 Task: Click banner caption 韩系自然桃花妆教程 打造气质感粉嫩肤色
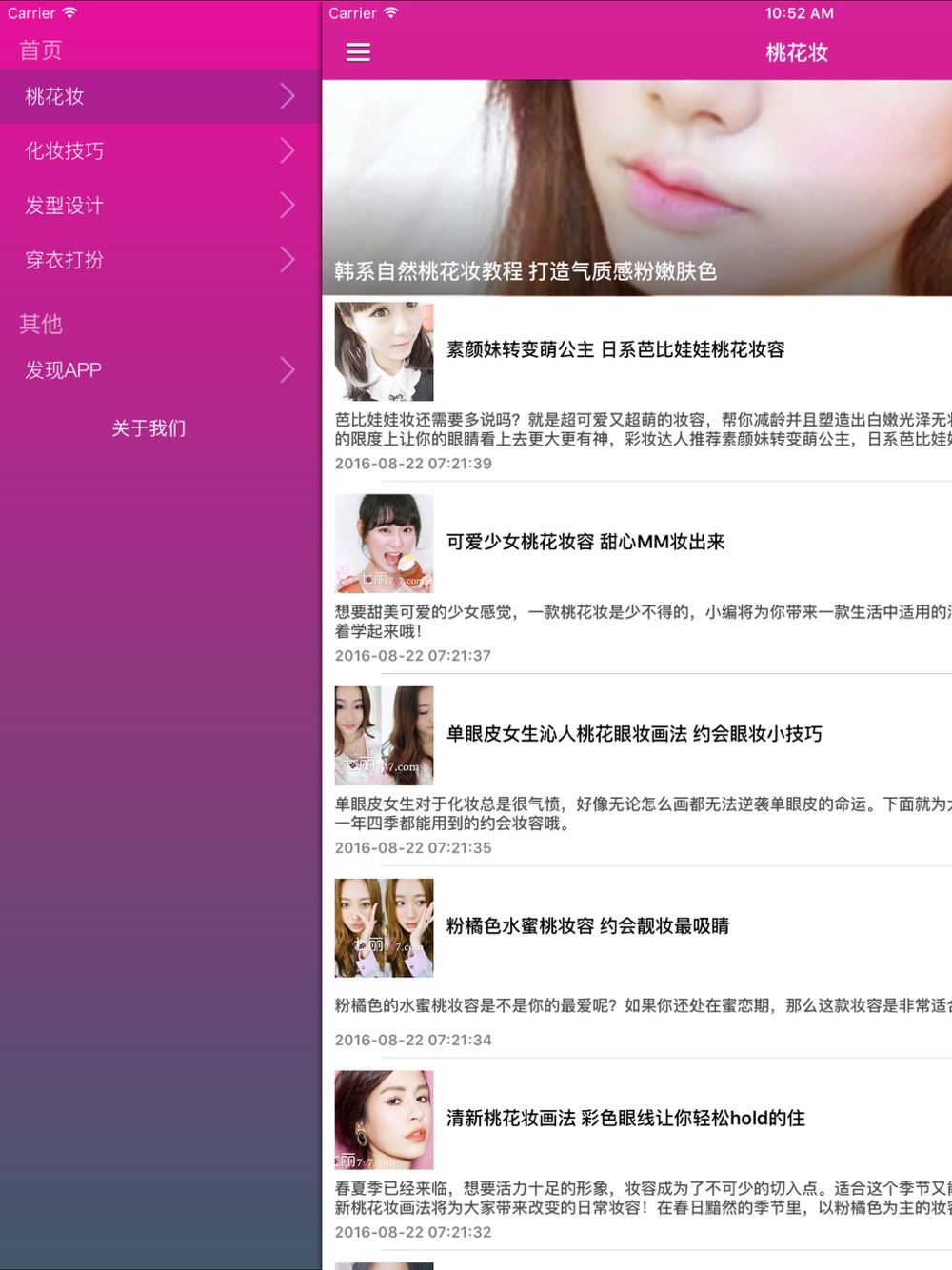(x=526, y=271)
